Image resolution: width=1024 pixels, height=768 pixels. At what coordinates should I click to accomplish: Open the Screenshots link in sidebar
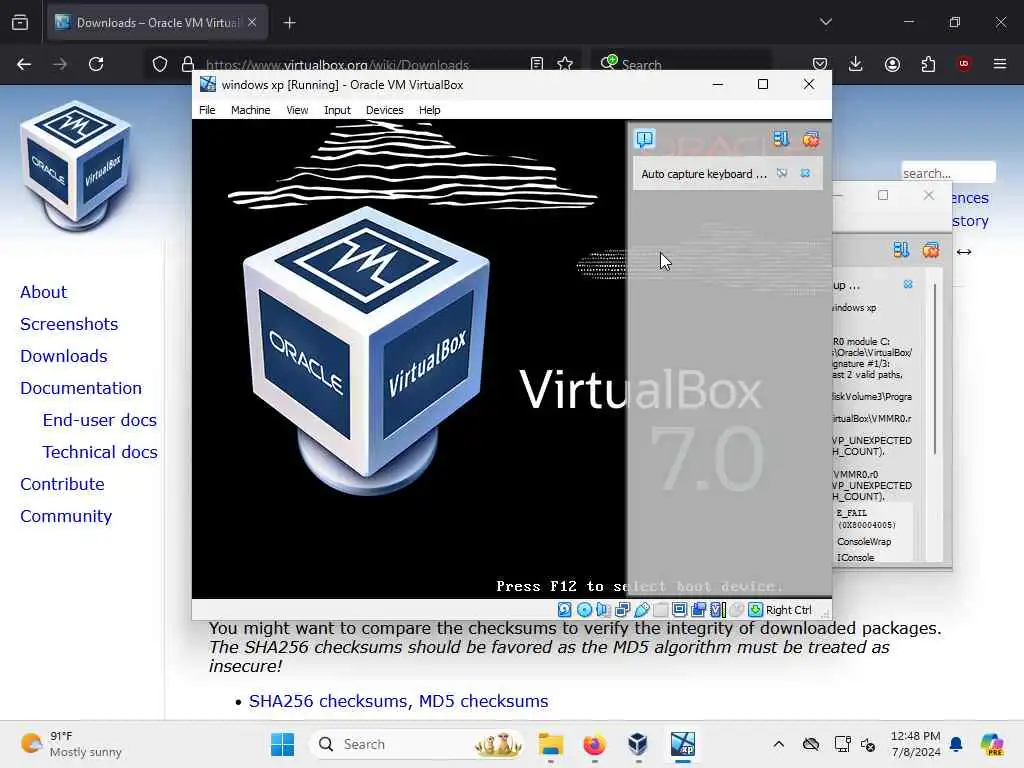[69, 324]
